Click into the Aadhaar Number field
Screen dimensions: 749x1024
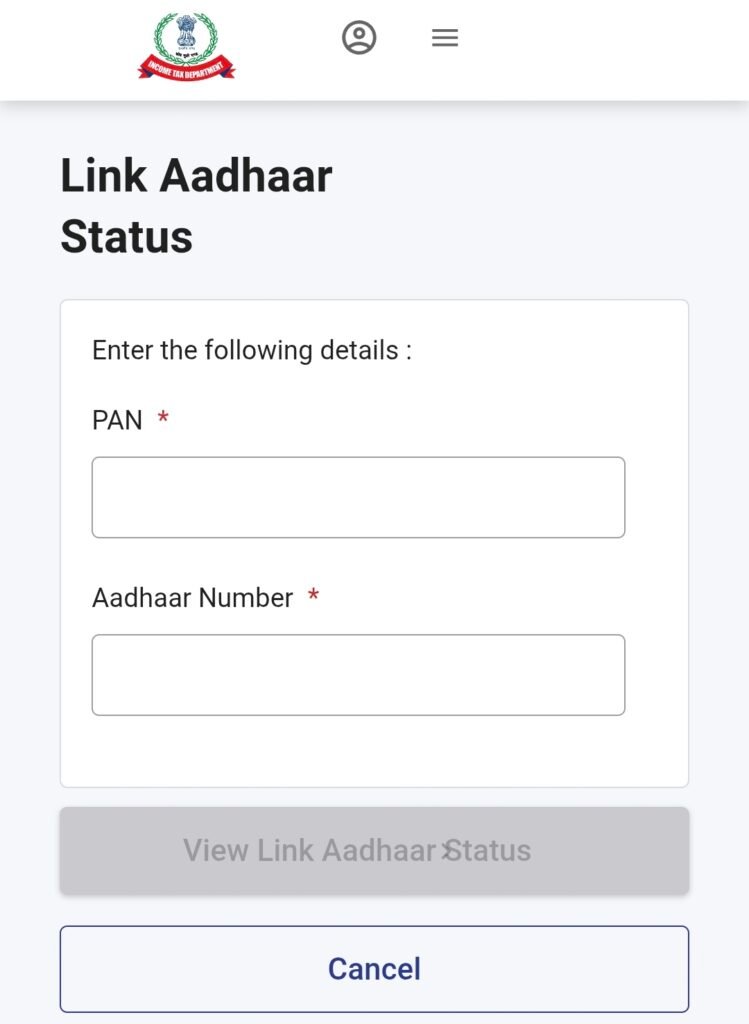[x=358, y=674]
